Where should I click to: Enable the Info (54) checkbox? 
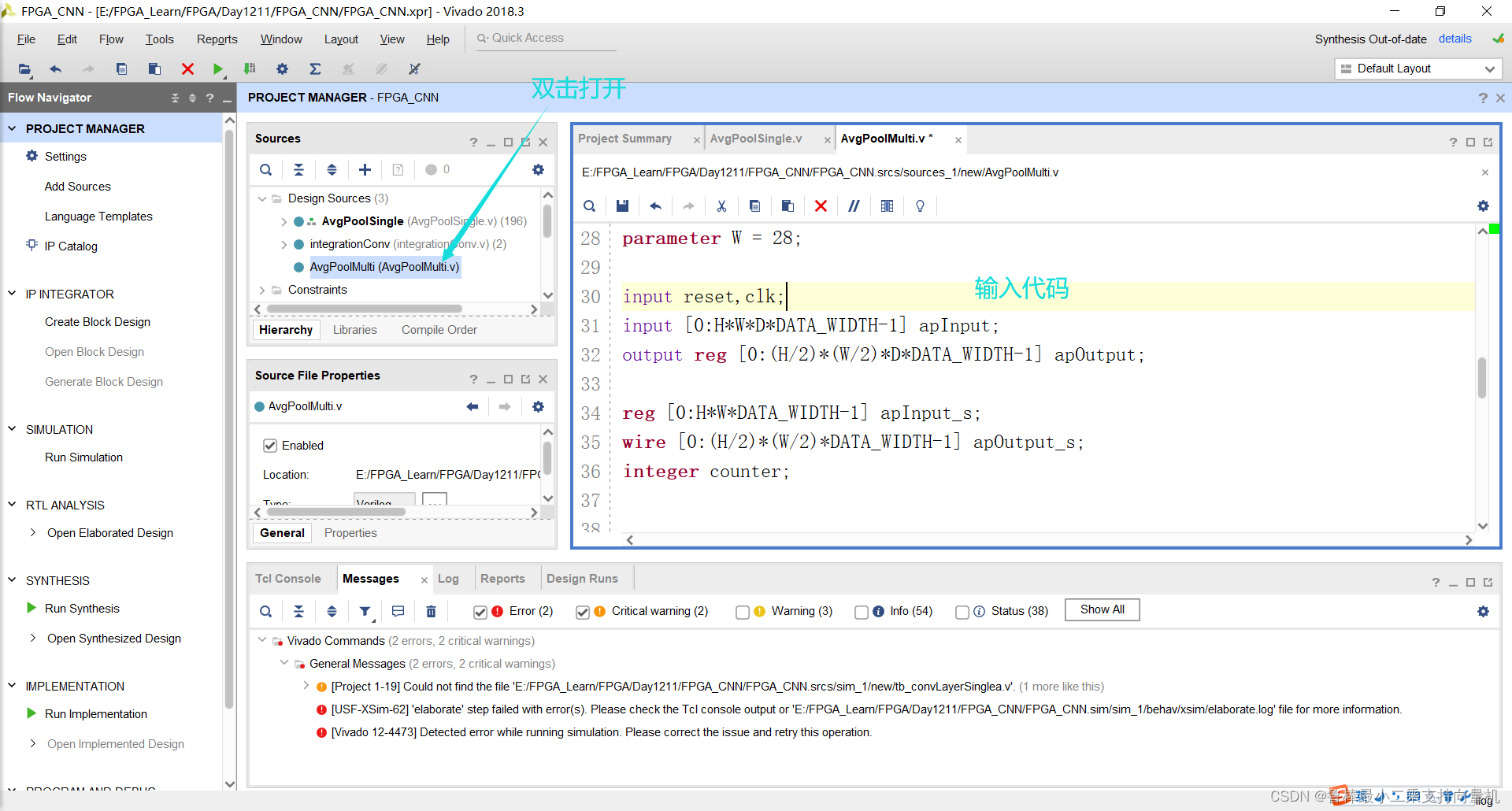861,612
